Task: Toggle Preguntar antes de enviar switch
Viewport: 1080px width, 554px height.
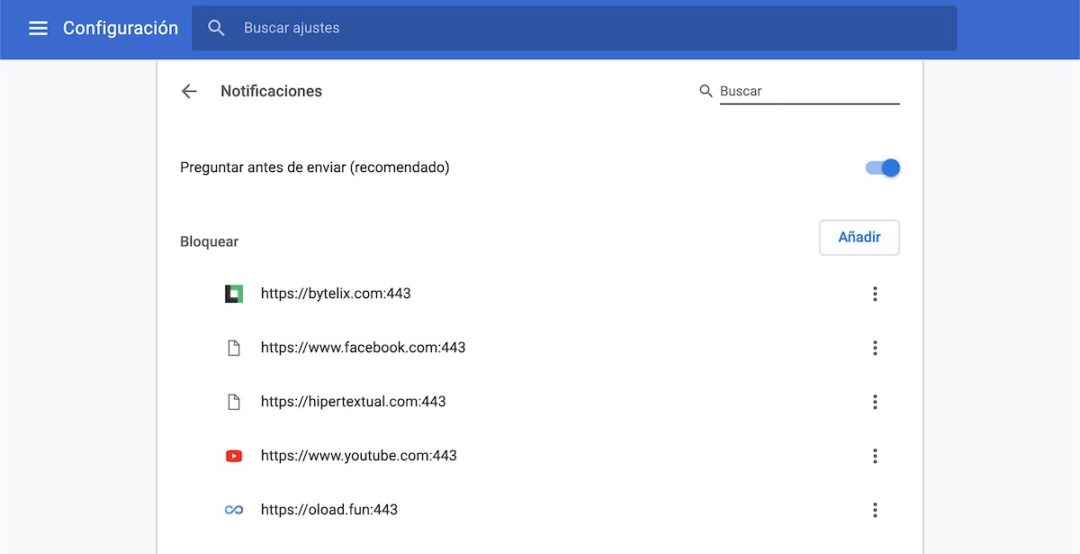Action: (883, 168)
